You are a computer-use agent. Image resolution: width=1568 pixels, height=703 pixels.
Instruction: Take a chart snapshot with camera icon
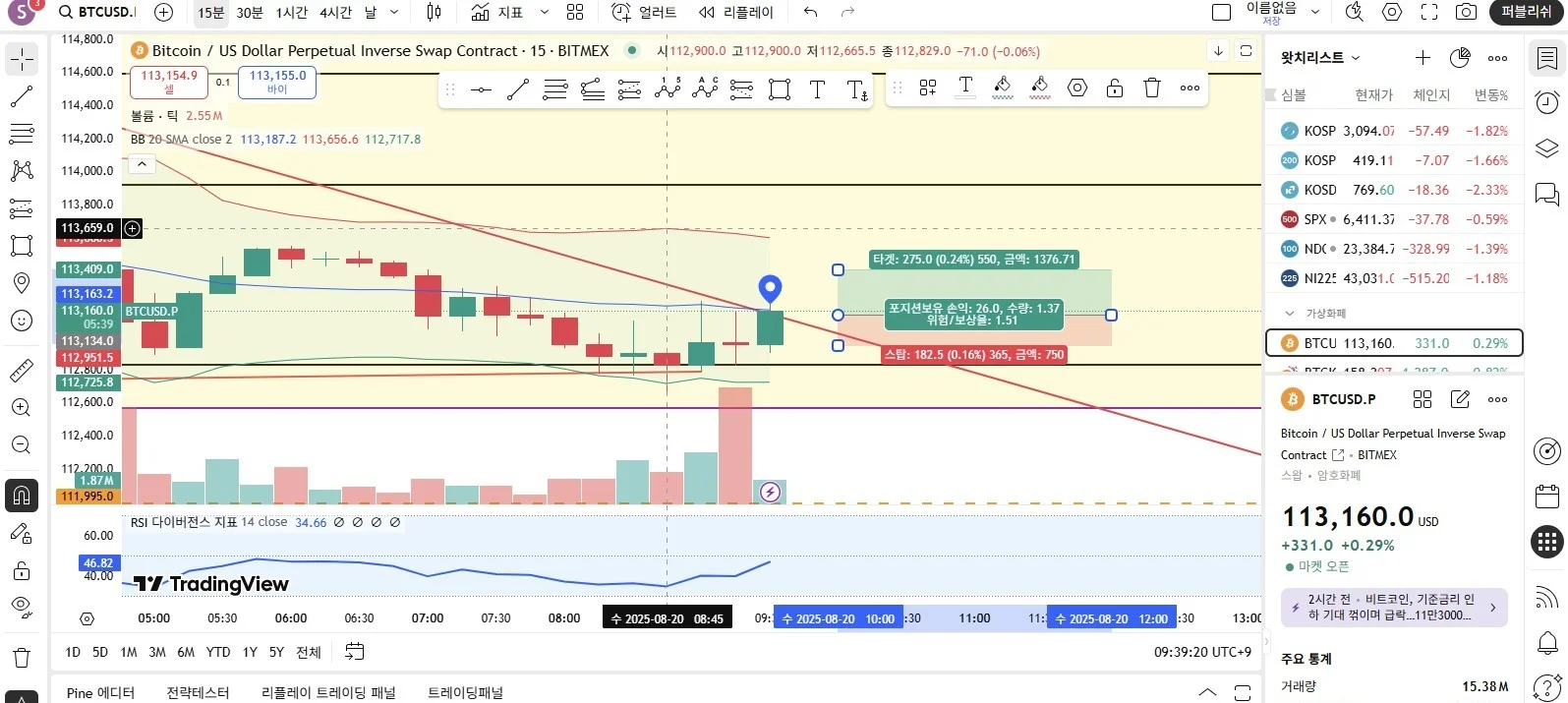click(1466, 13)
